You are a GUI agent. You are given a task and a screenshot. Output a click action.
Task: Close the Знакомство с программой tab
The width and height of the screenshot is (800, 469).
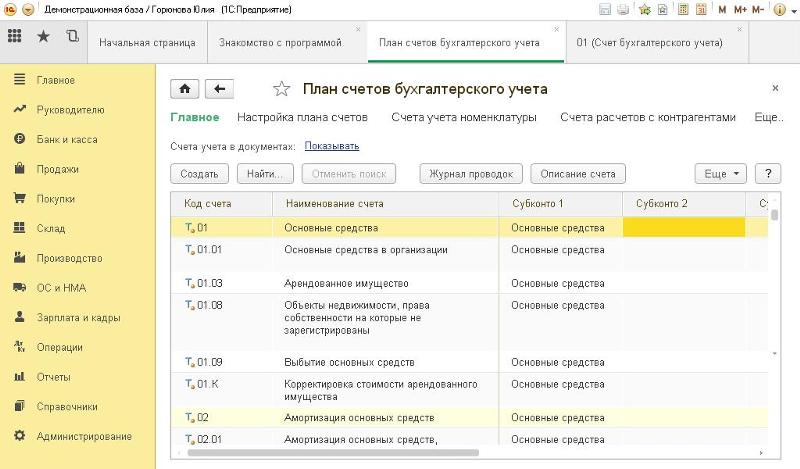pos(358,29)
